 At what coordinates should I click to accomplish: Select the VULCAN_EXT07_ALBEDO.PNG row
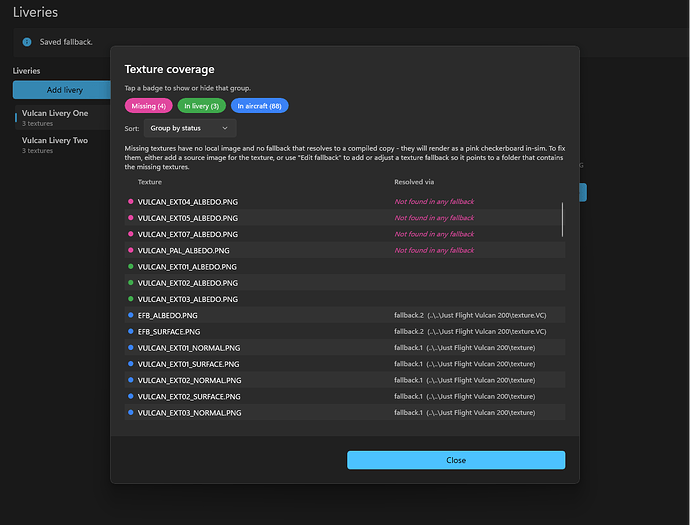coord(345,234)
